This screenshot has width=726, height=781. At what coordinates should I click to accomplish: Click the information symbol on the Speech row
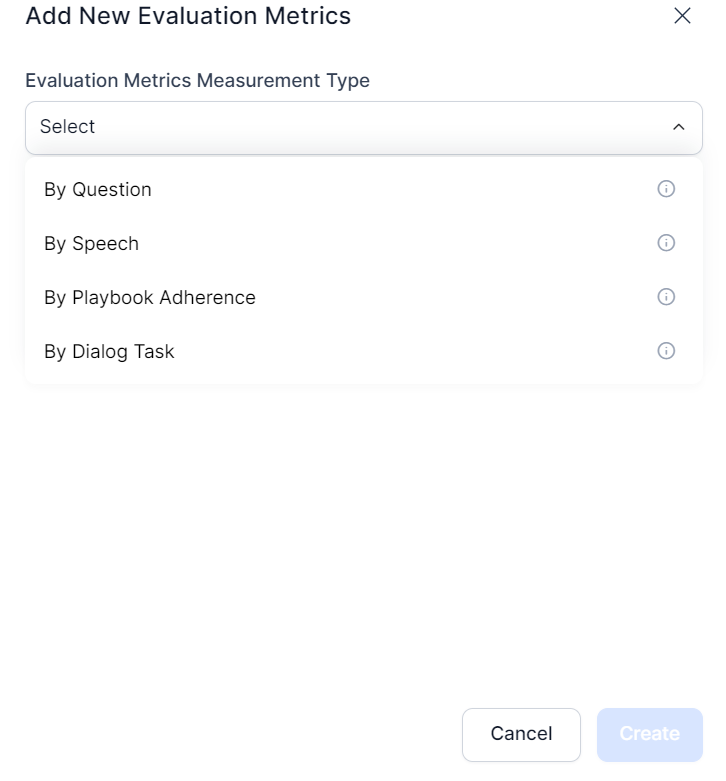click(x=666, y=243)
